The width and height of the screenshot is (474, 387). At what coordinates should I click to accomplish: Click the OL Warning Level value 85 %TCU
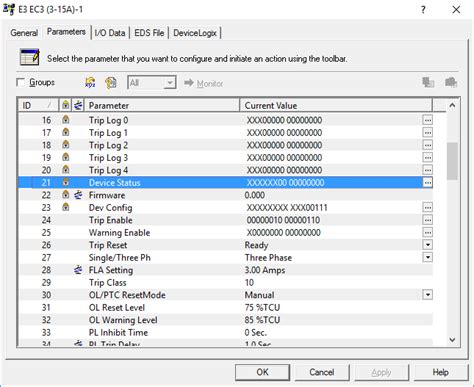[262, 320]
